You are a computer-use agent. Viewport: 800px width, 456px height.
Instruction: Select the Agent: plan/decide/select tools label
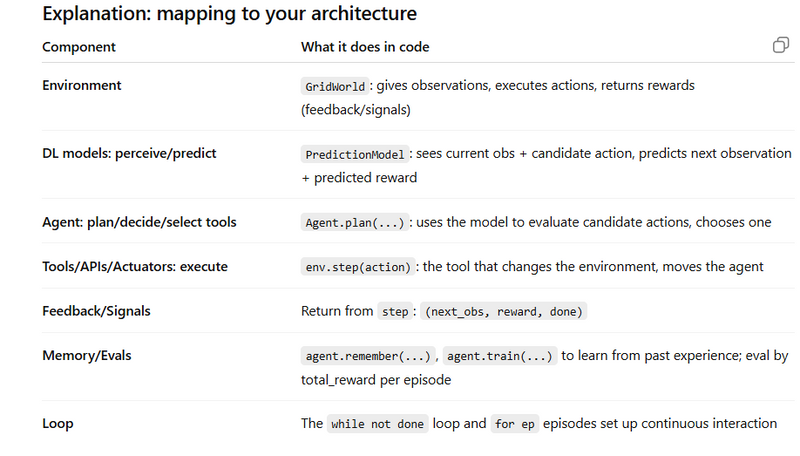[x=139, y=222]
